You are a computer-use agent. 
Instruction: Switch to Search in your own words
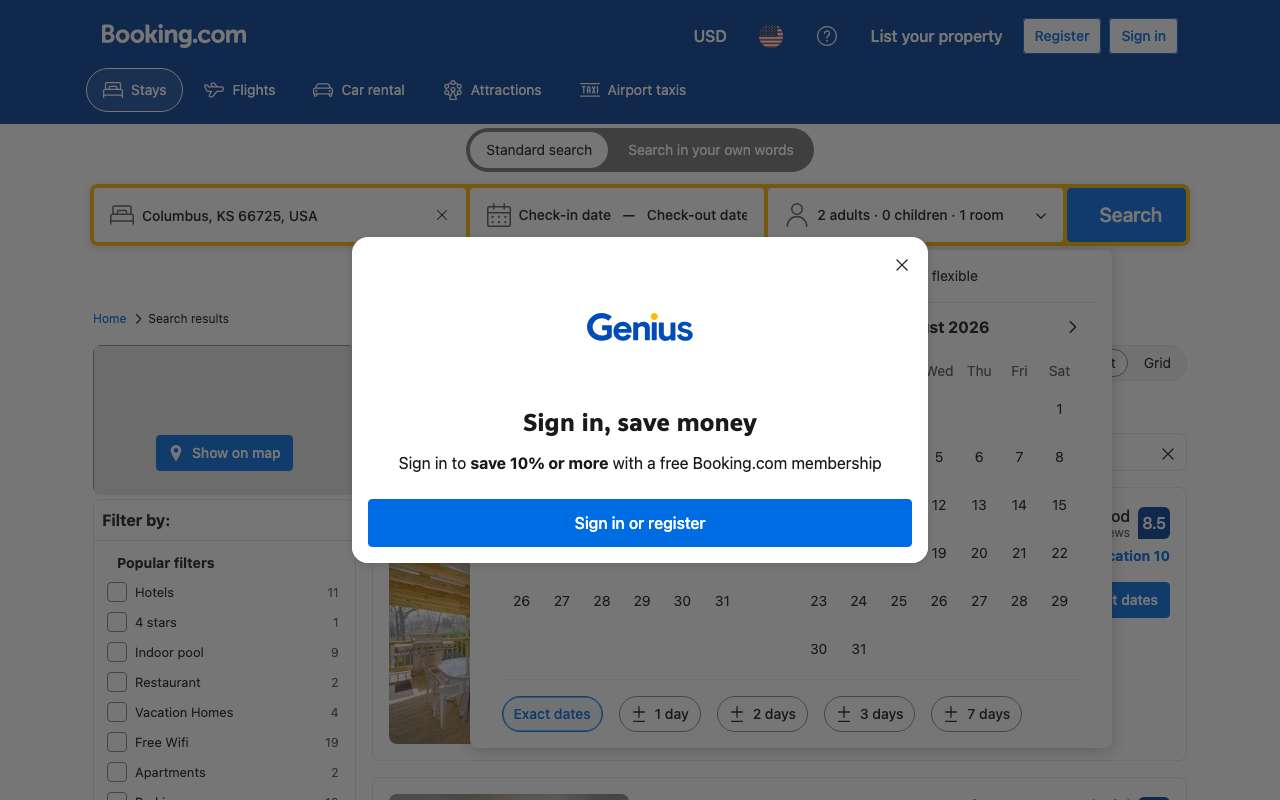pyautogui.click(x=711, y=150)
